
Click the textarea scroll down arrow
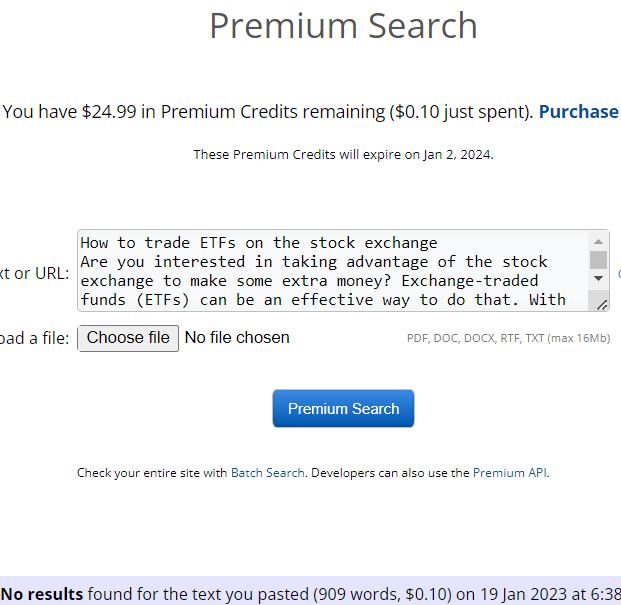tap(598, 279)
